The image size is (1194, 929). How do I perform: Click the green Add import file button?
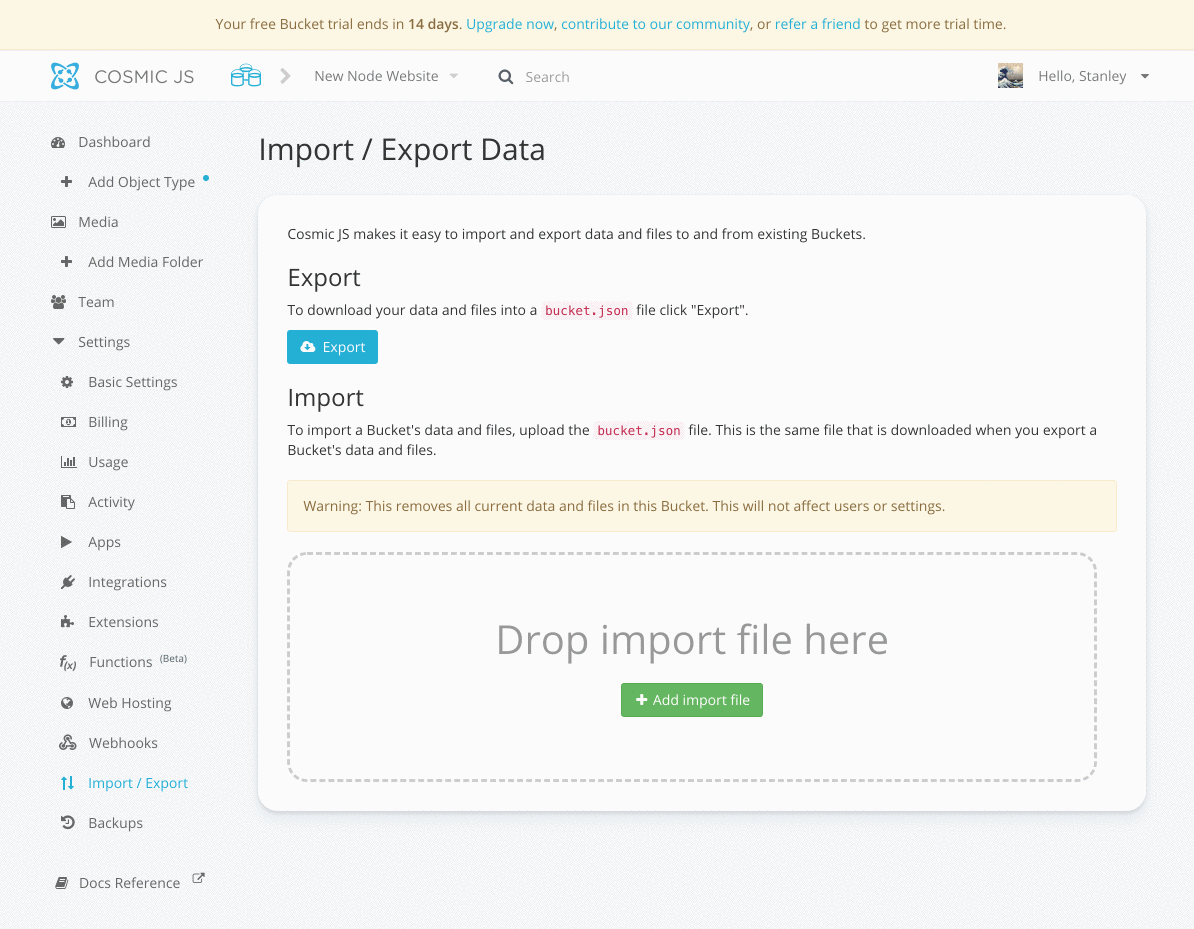(x=691, y=700)
